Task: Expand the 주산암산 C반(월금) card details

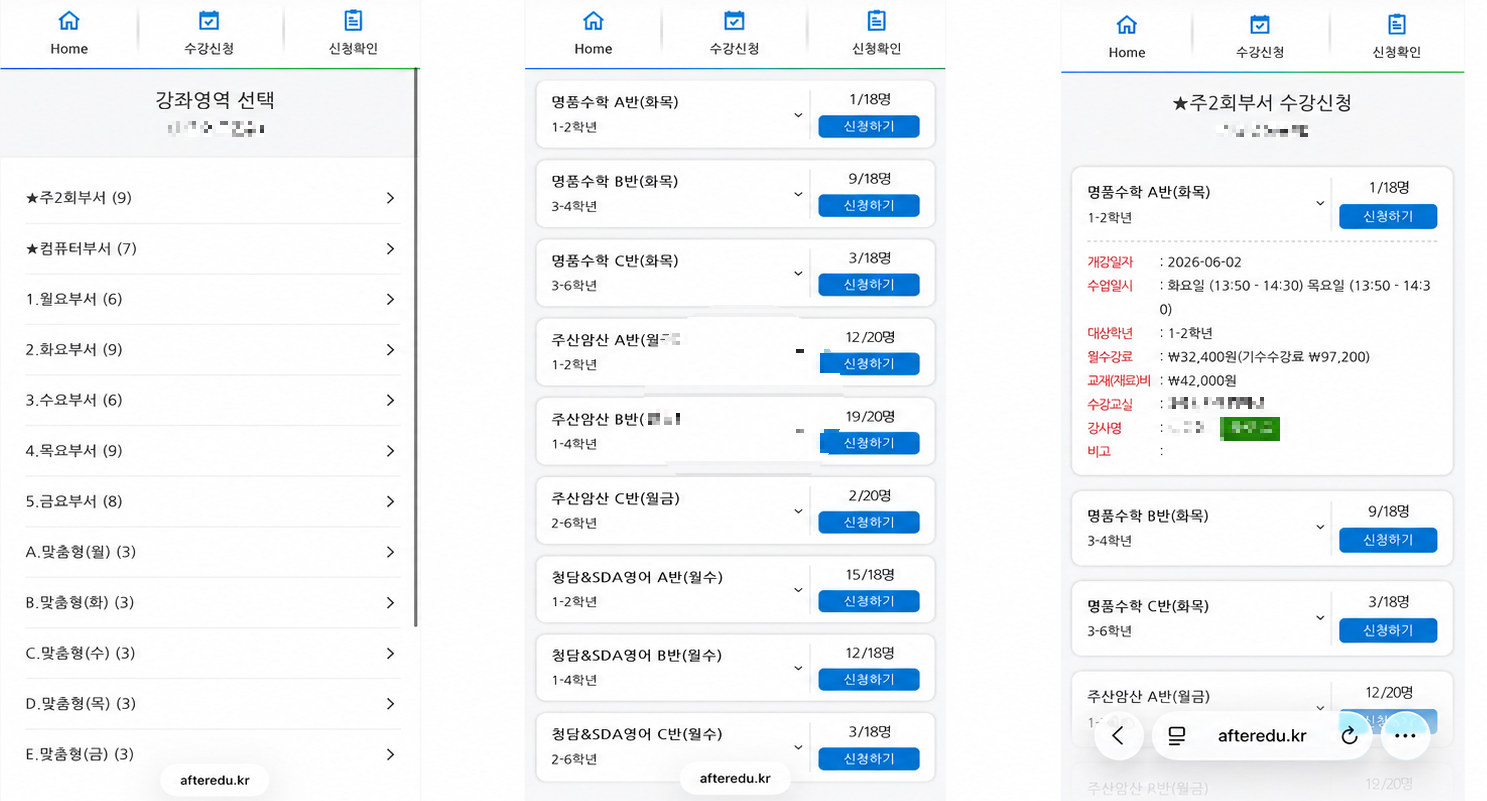Action: point(798,511)
